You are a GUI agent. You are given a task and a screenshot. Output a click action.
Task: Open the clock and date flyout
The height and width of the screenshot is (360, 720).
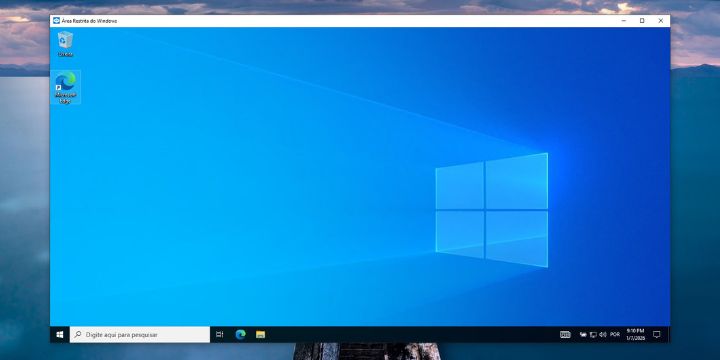636,335
